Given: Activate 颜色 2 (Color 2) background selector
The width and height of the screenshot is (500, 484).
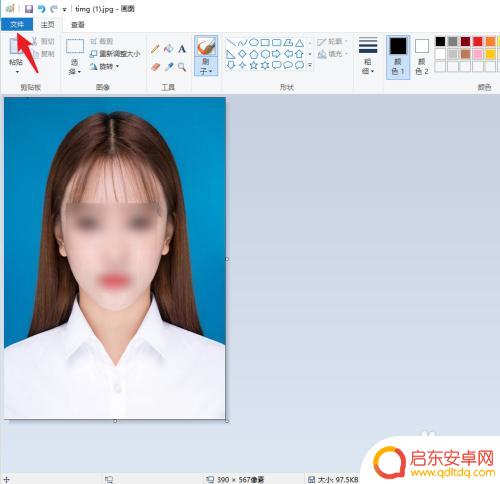Looking at the screenshot, I should coord(422,57).
